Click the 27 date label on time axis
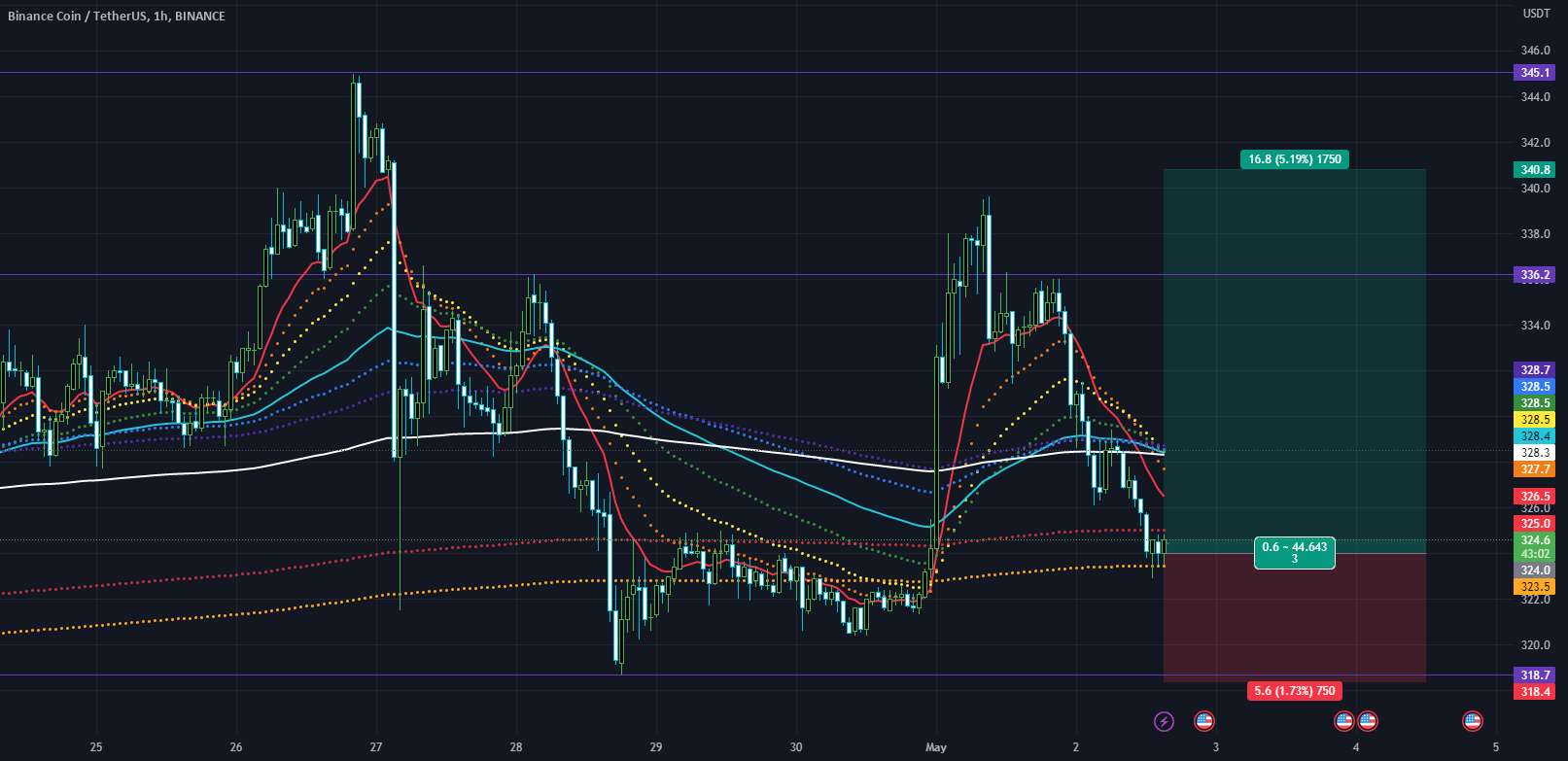Viewport: 1568px width, 761px height. [376, 747]
